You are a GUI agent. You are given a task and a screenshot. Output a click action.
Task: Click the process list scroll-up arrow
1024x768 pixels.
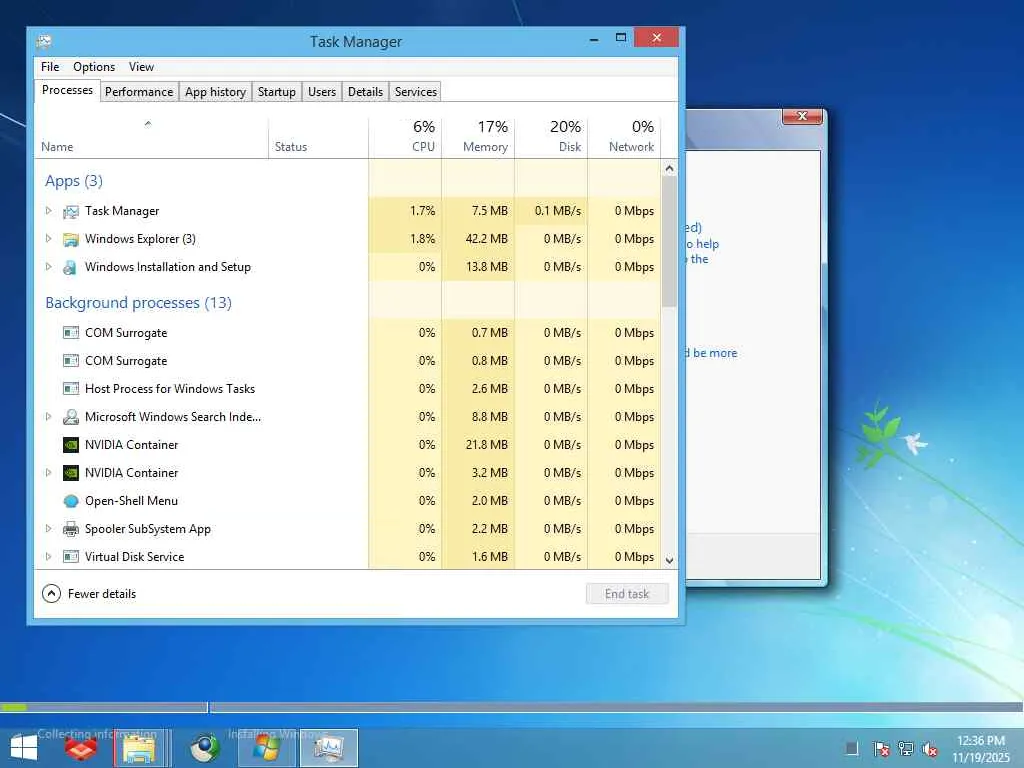[x=669, y=168]
